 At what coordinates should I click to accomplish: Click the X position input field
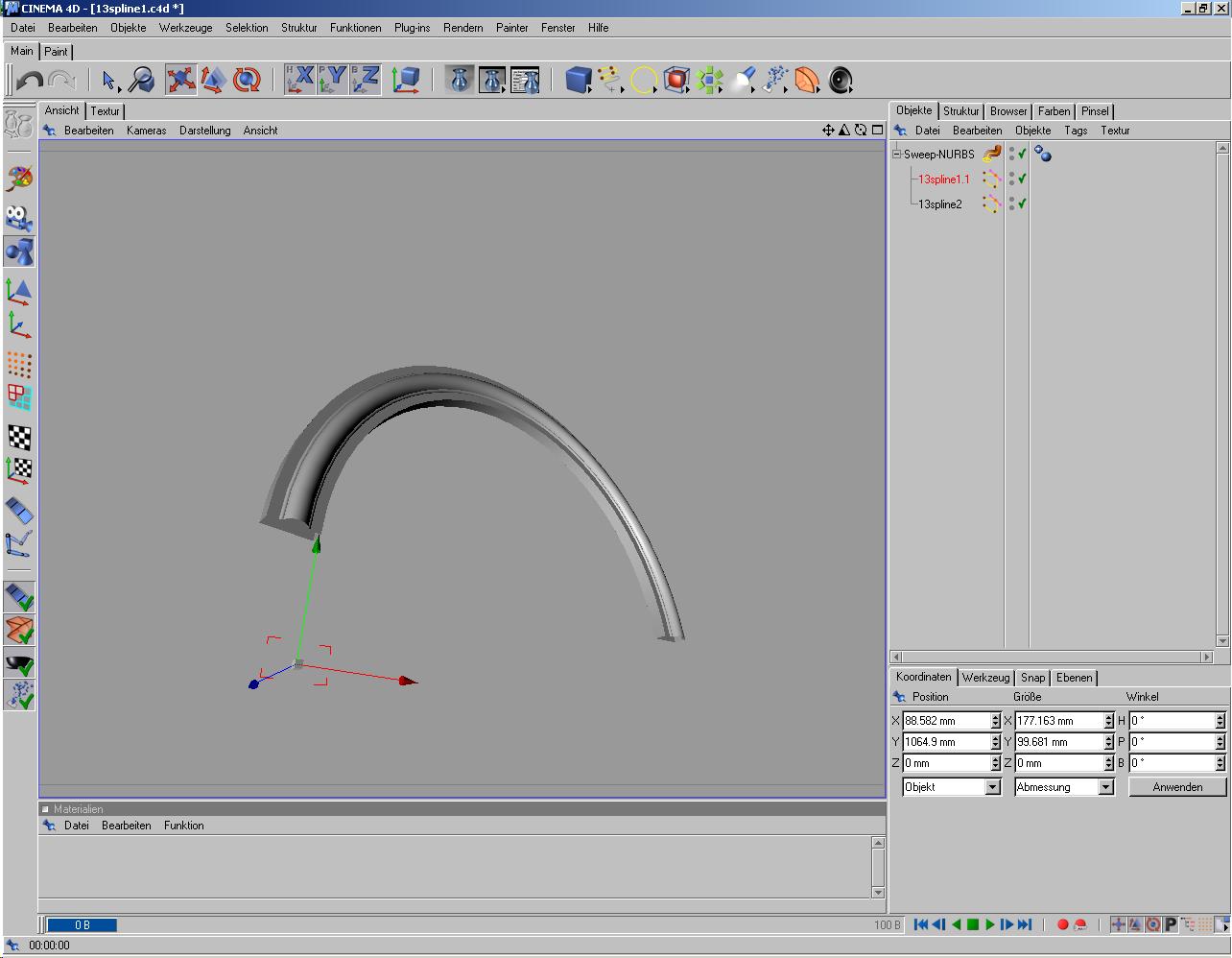click(x=945, y=721)
